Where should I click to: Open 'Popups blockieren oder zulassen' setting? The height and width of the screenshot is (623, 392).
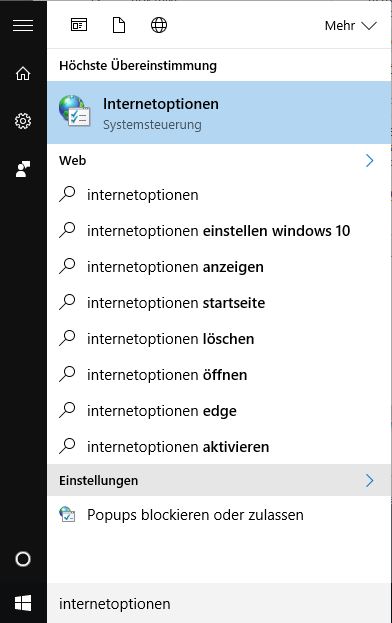[219, 515]
